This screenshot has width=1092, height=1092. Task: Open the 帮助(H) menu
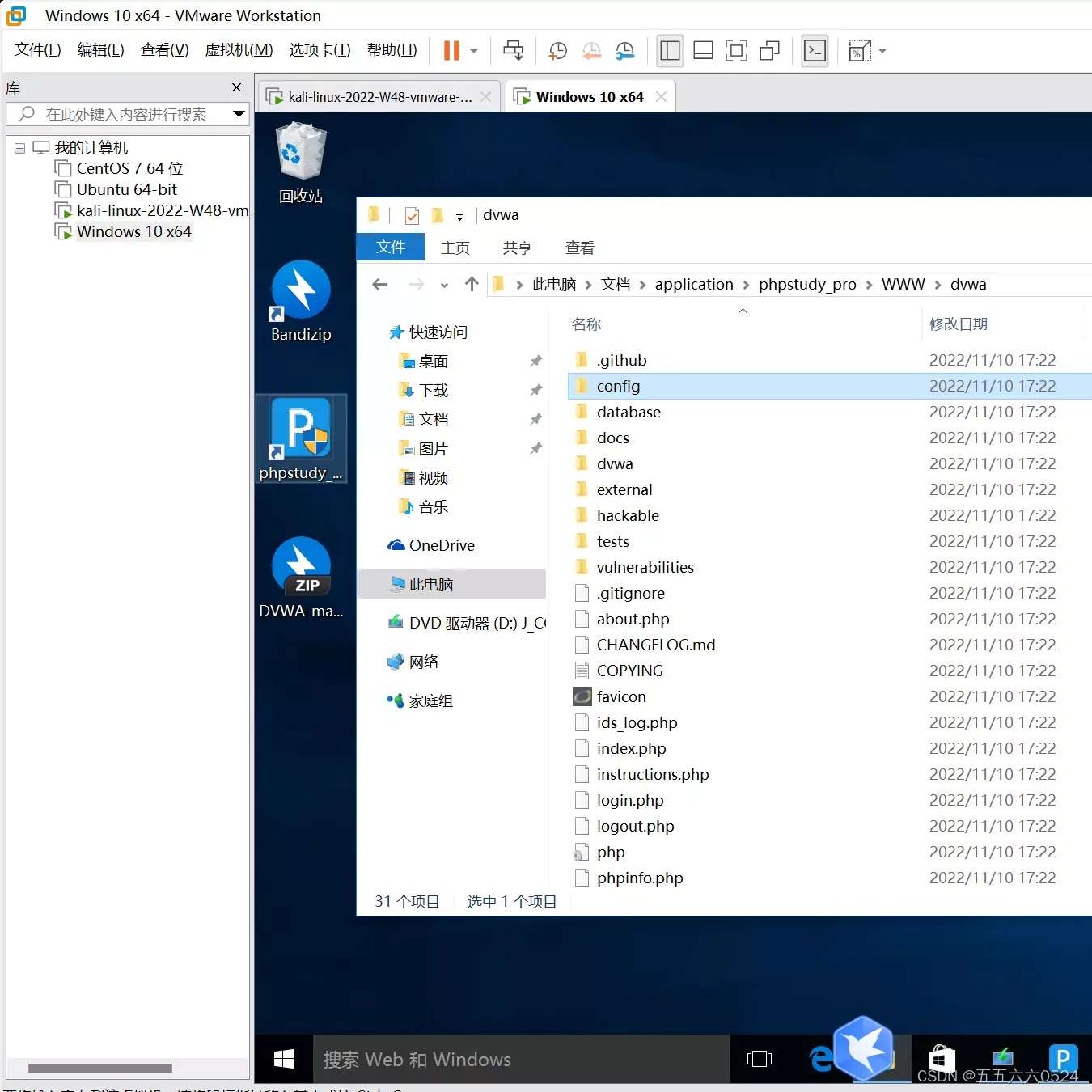point(392,50)
